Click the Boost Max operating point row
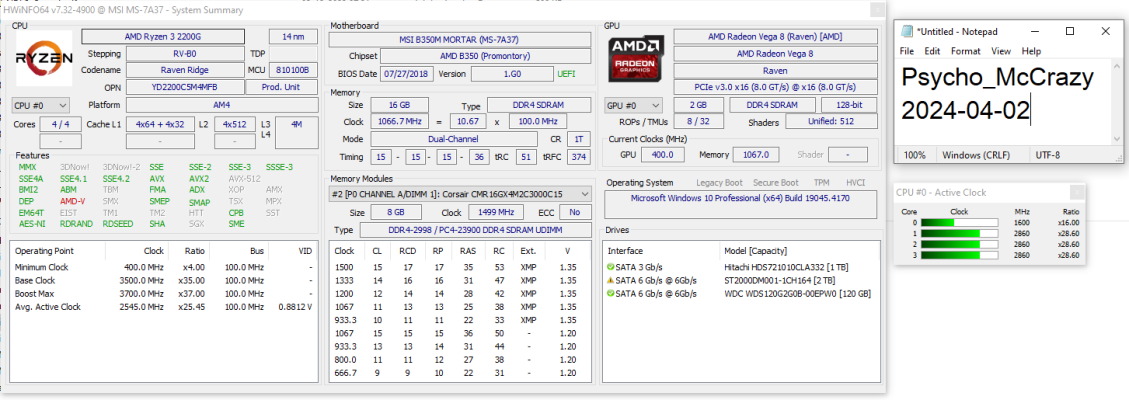 [164, 294]
